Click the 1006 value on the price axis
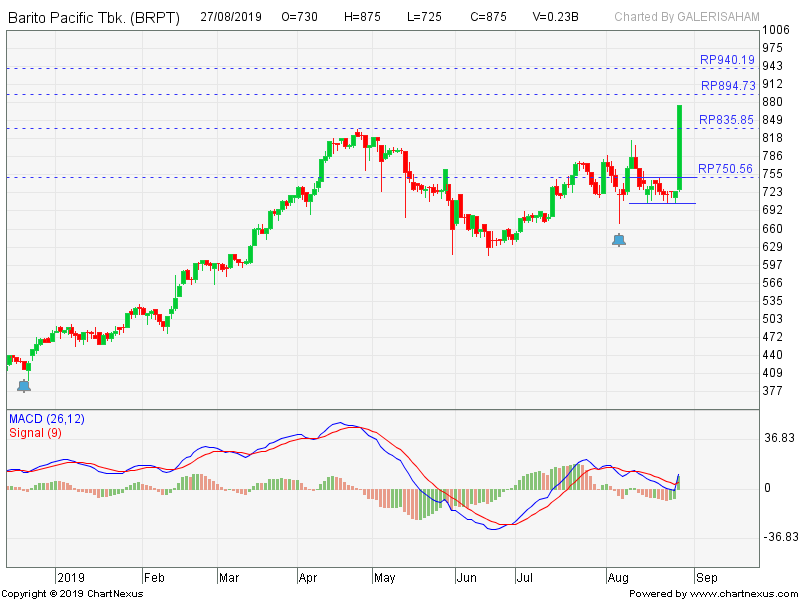This screenshot has width=800, height=600. pyautogui.click(x=775, y=31)
